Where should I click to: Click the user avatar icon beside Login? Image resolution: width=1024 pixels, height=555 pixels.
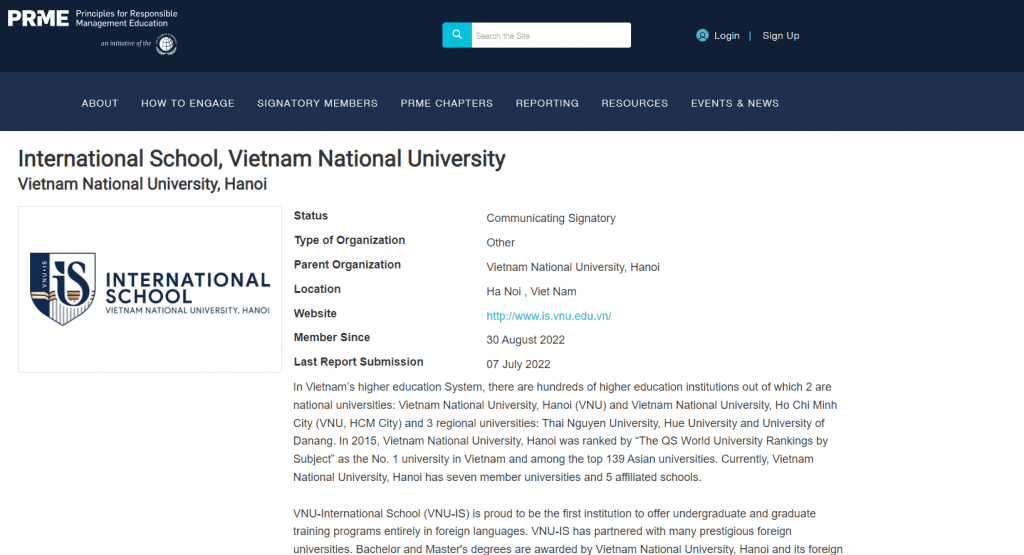pyautogui.click(x=702, y=35)
